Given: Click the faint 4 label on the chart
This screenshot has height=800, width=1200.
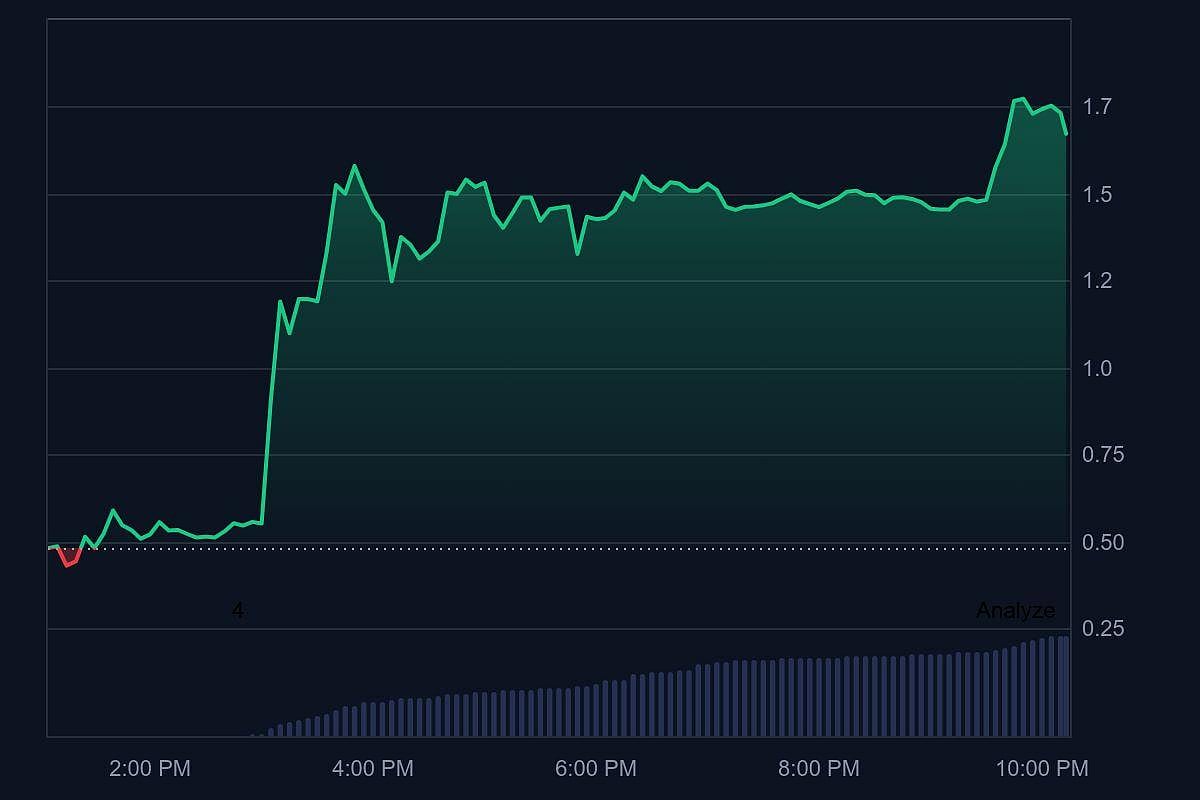Looking at the screenshot, I should 238,608.
